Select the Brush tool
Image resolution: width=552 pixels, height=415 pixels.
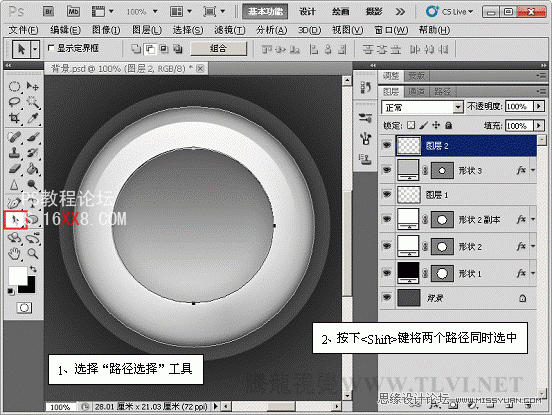pos(33,137)
